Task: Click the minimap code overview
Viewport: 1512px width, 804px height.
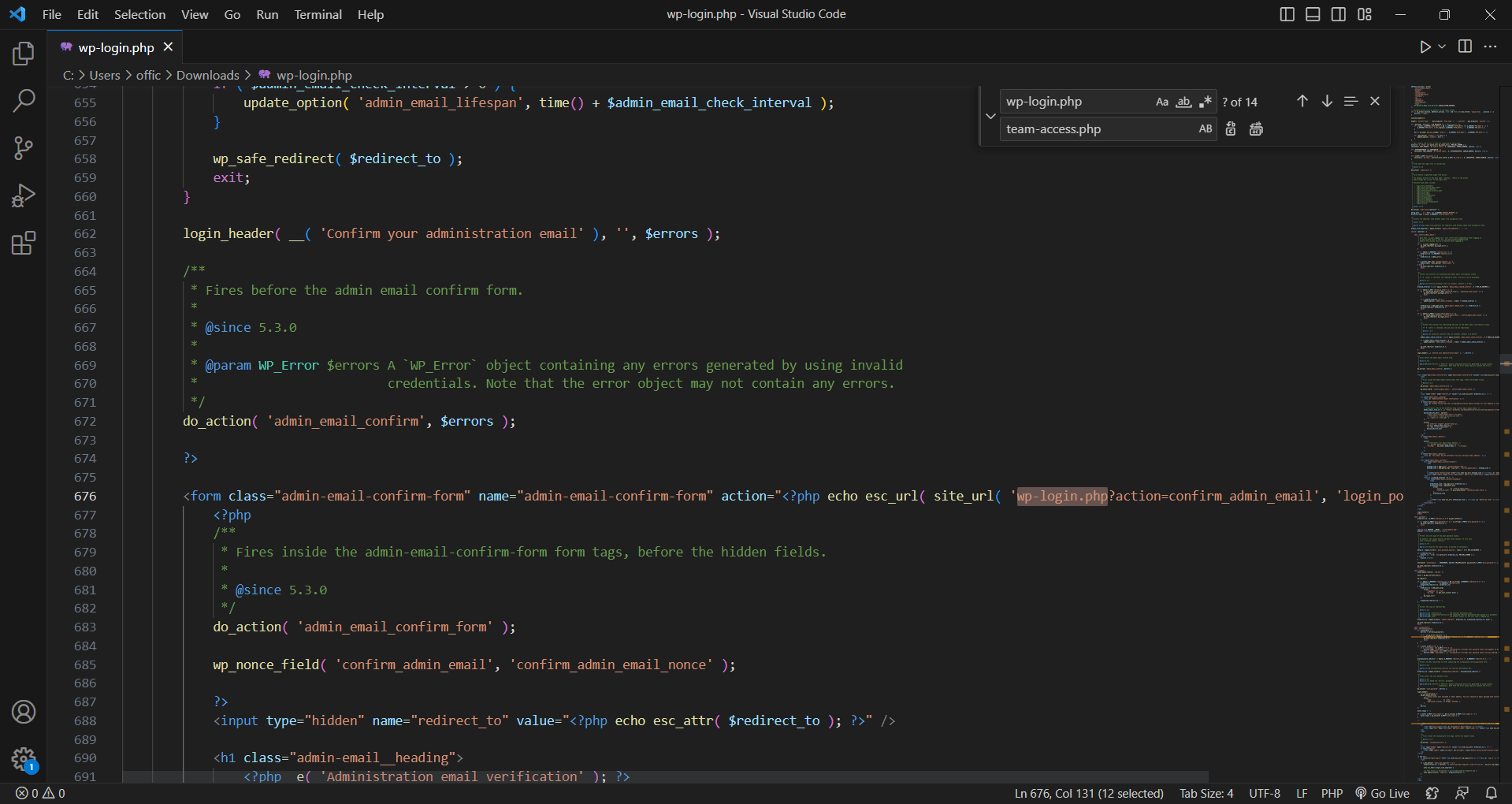Action: tap(1454, 434)
